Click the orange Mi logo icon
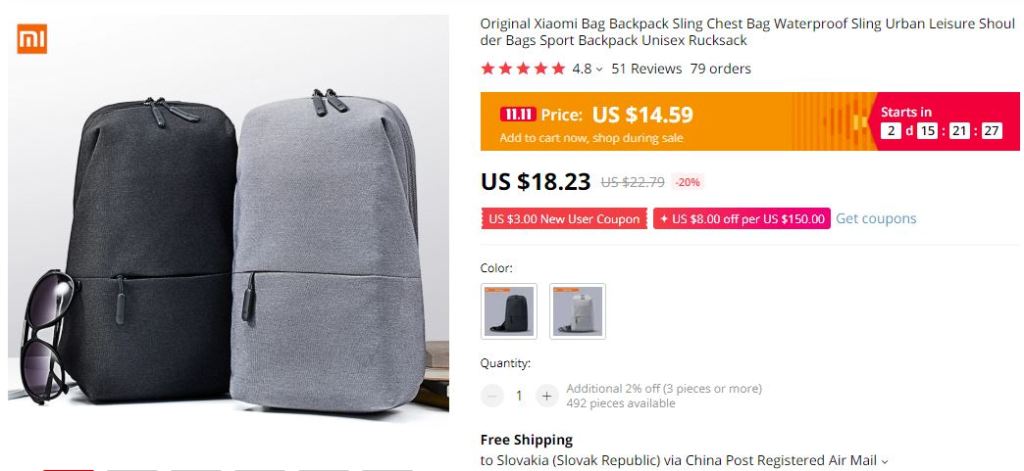1024x471 pixels. click(32, 39)
